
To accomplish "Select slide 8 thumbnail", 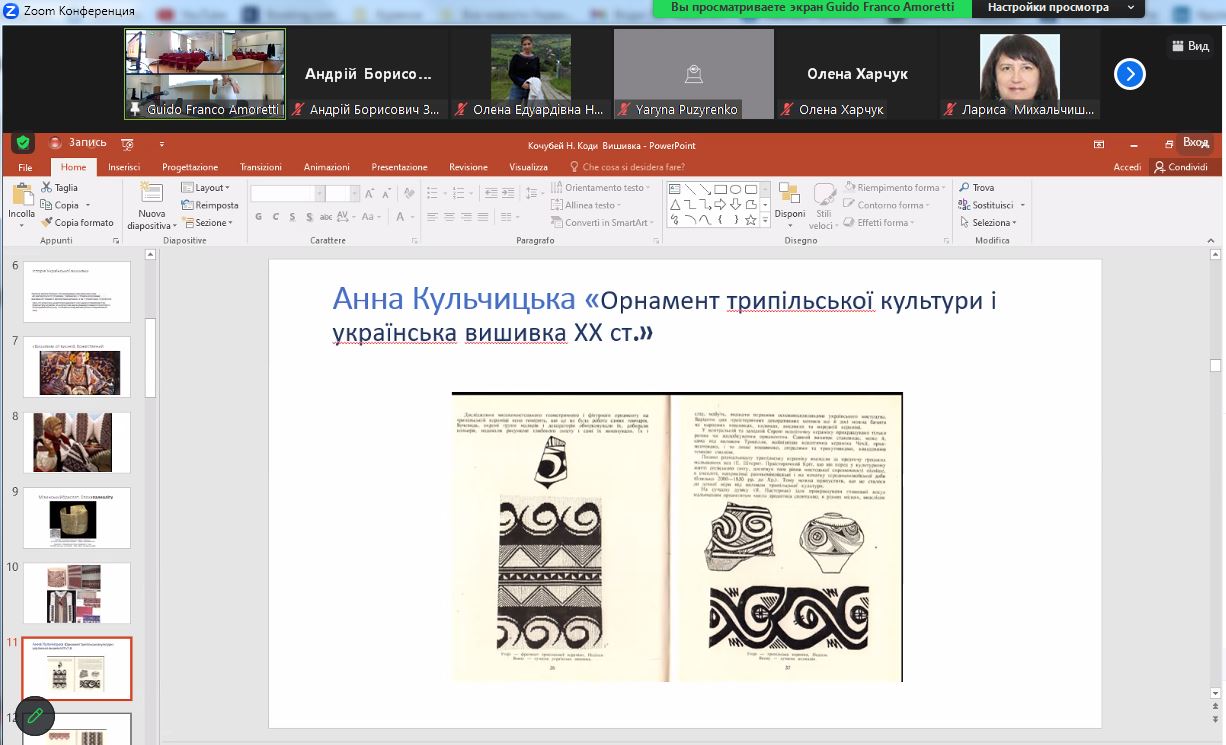I will point(77,442).
